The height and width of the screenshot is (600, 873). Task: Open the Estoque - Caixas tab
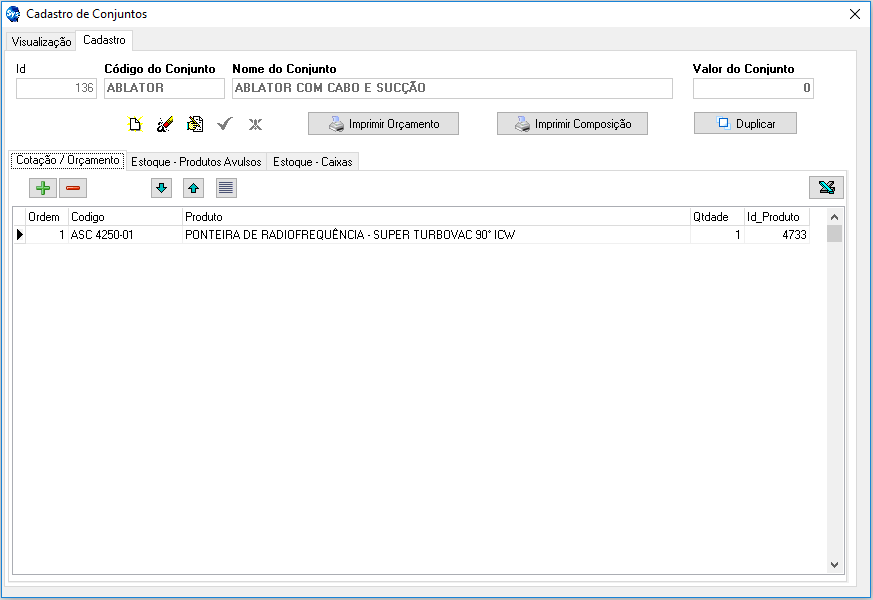[x=313, y=162]
